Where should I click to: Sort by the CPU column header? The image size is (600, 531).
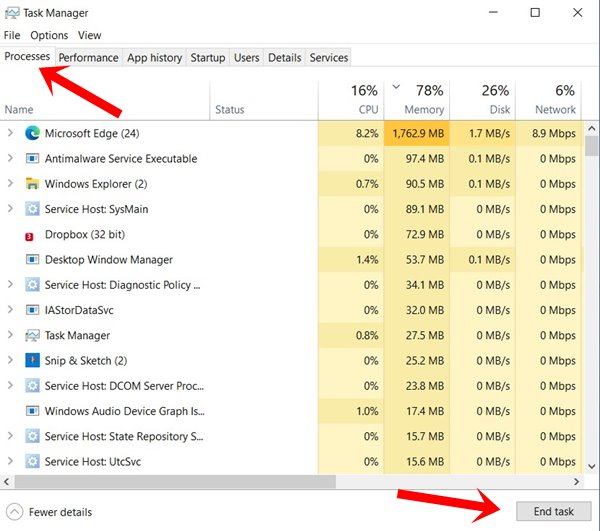coord(351,100)
